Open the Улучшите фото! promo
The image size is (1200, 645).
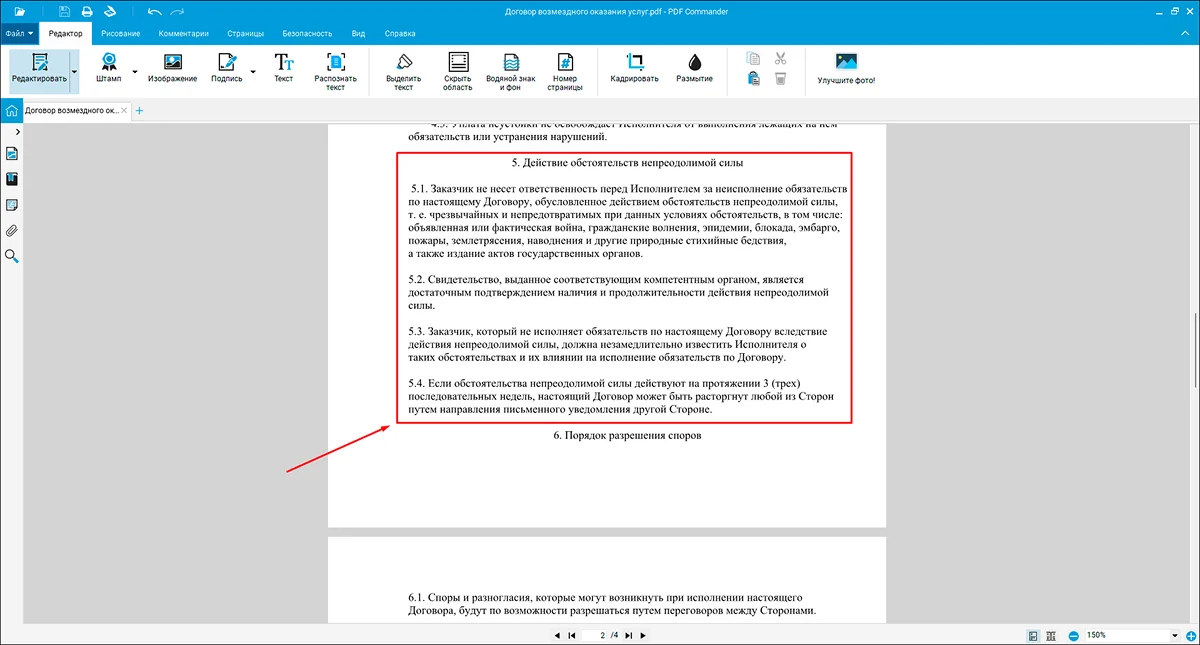pos(846,69)
